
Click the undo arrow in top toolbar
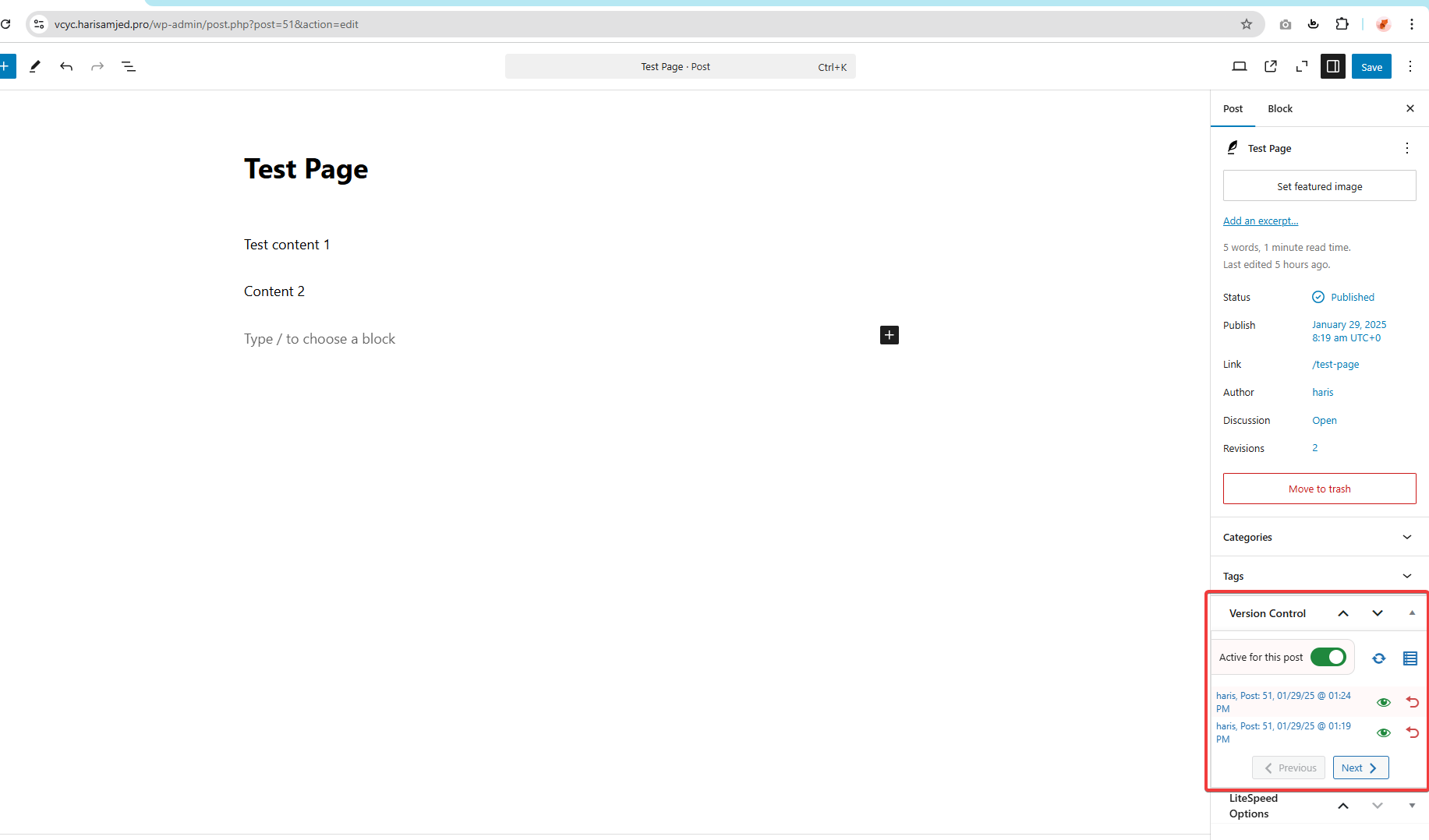click(x=66, y=67)
